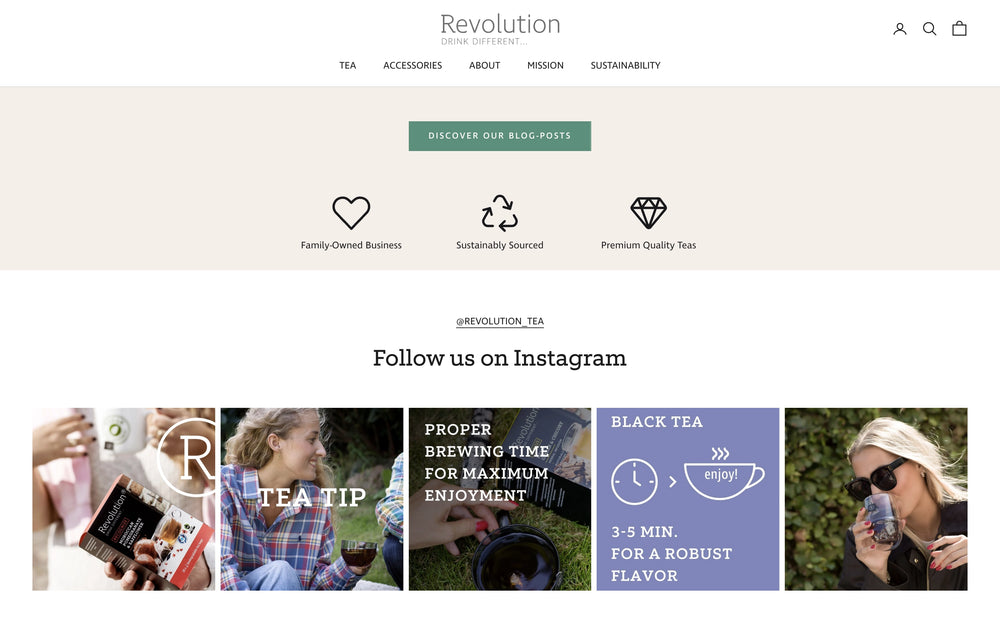The height and width of the screenshot is (642, 1000).
Task: Click Discover Our Blog-Posts button
Action: tap(500, 136)
